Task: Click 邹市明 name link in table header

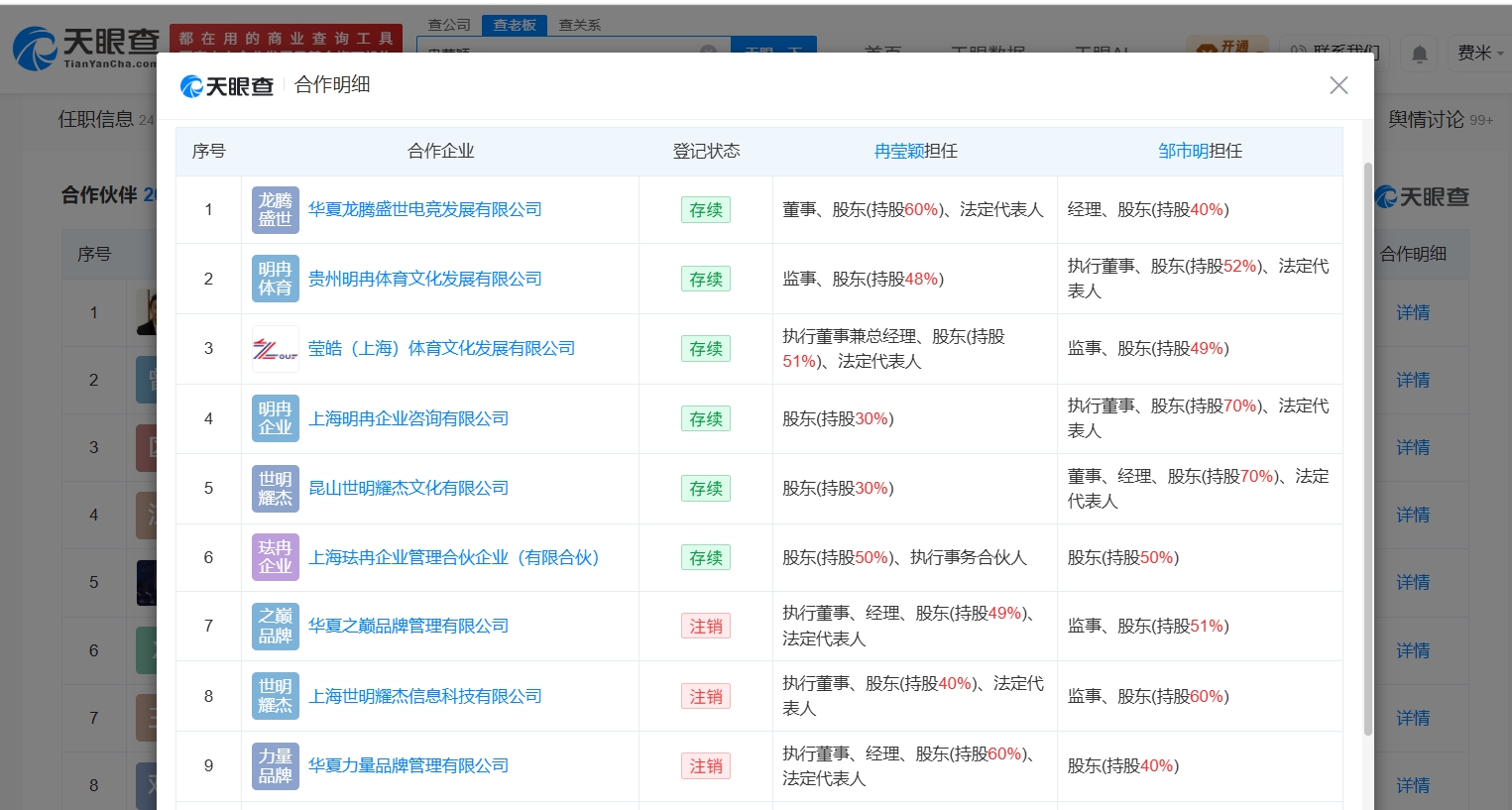Action: click(x=1183, y=151)
